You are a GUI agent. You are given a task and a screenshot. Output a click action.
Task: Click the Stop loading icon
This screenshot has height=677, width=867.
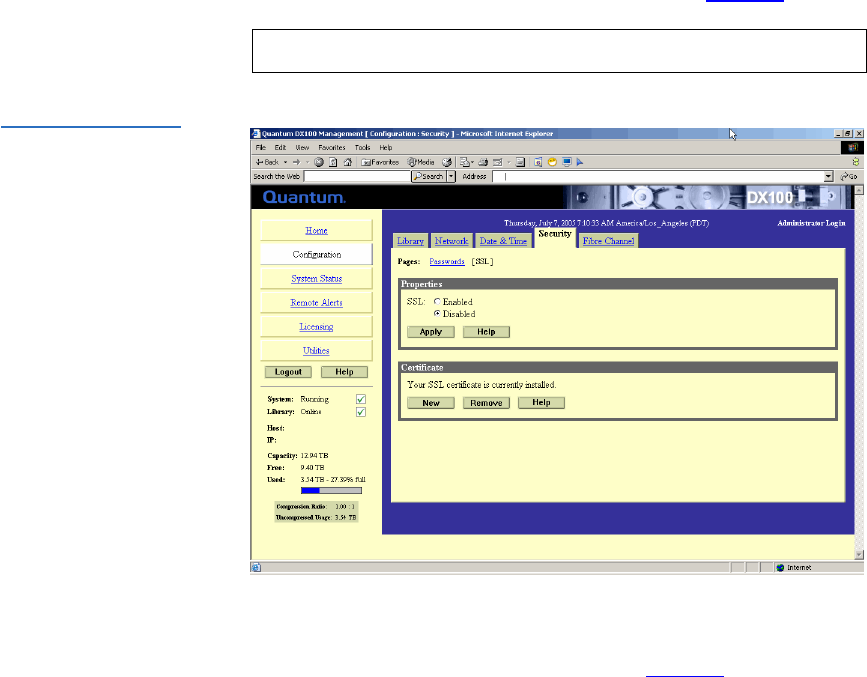pyautogui.click(x=319, y=162)
